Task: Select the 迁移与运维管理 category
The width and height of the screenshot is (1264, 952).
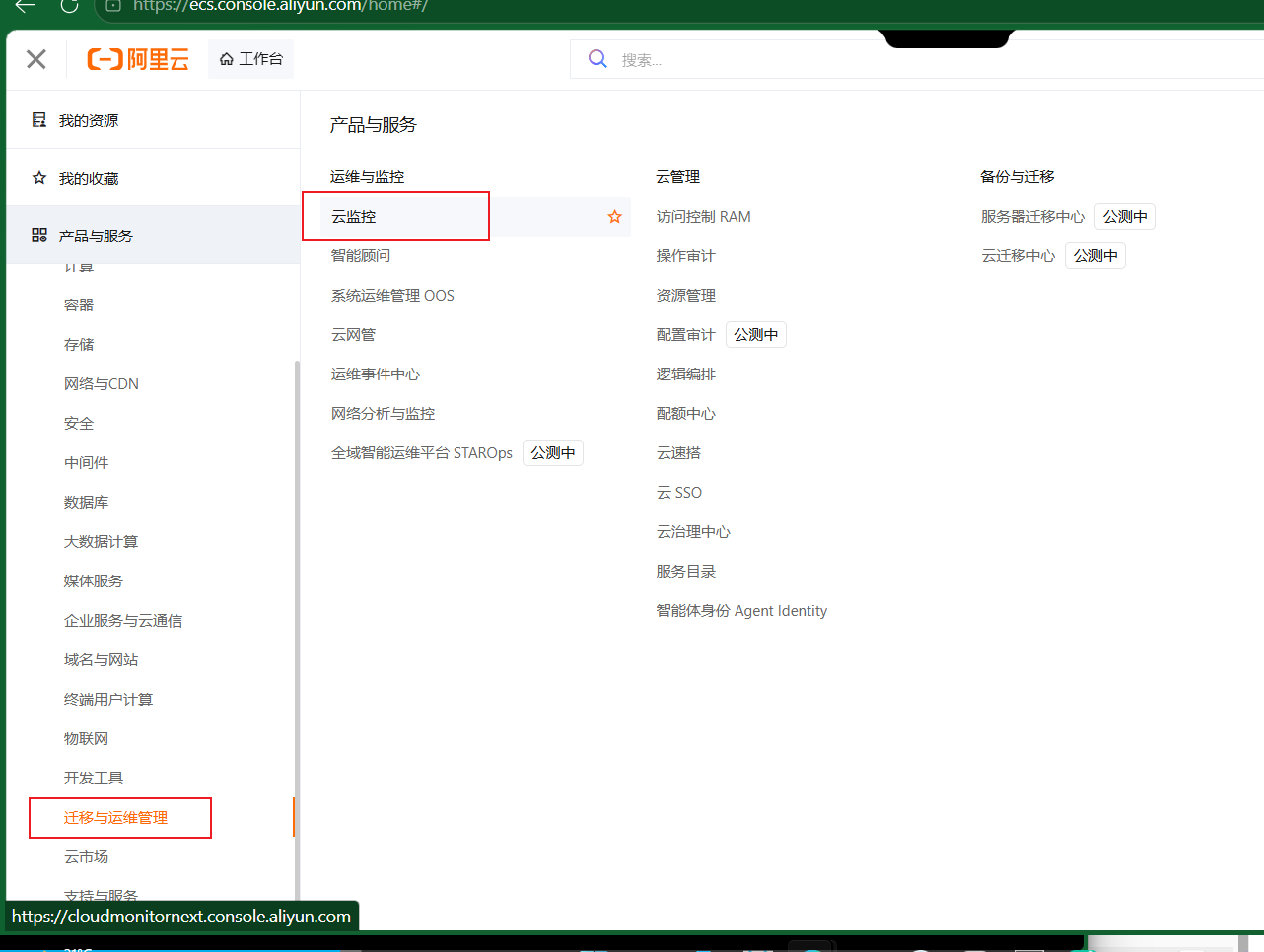Action: [116, 817]
